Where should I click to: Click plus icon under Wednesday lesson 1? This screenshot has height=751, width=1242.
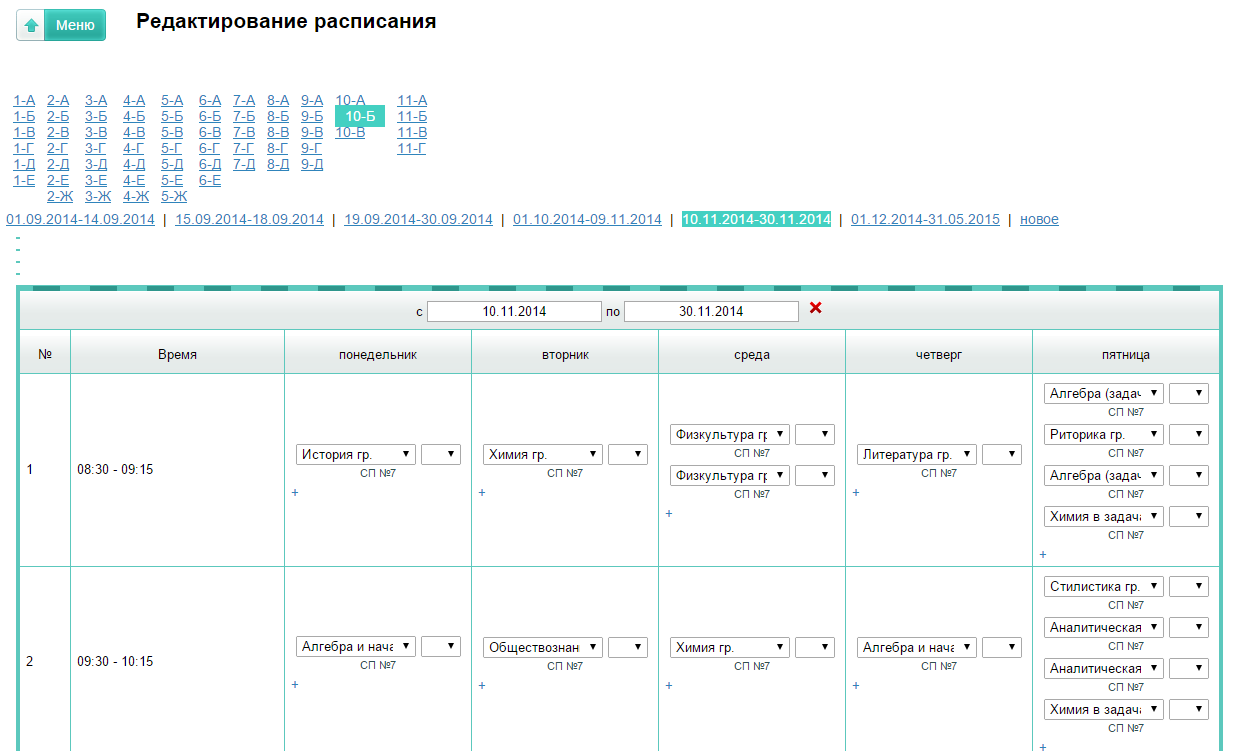(668, 513)
